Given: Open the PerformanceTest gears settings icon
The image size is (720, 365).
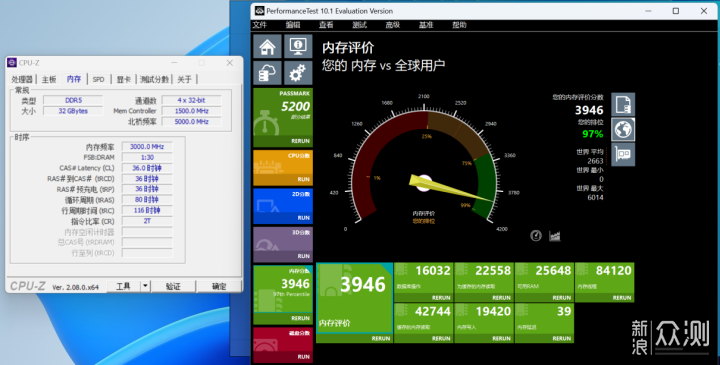Looking at the screenshot, I should [x=298, y=73].
